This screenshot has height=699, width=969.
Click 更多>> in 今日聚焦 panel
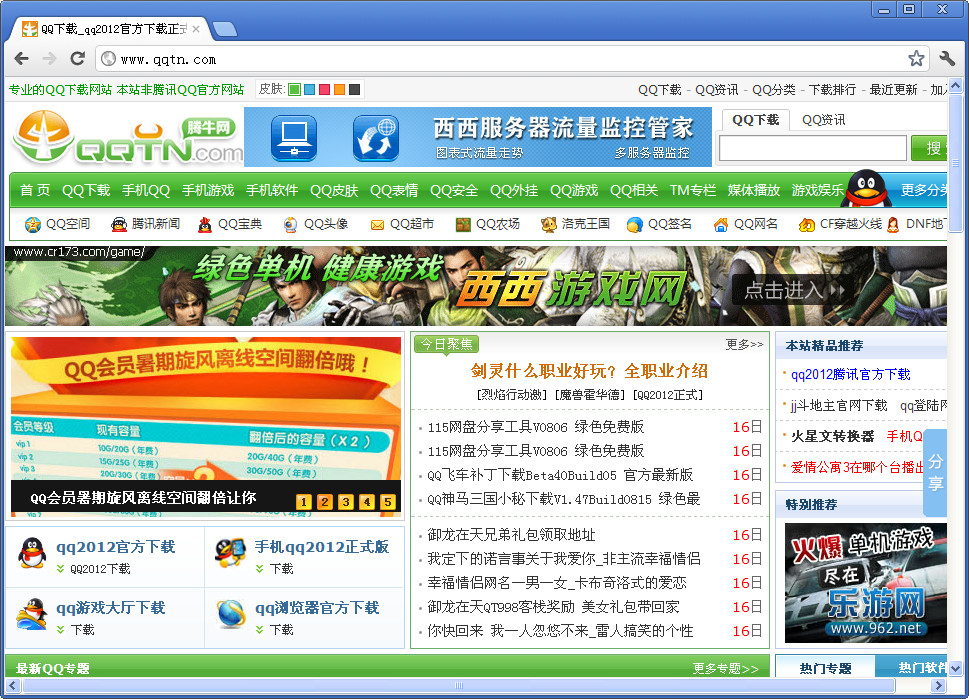point(745,344)
